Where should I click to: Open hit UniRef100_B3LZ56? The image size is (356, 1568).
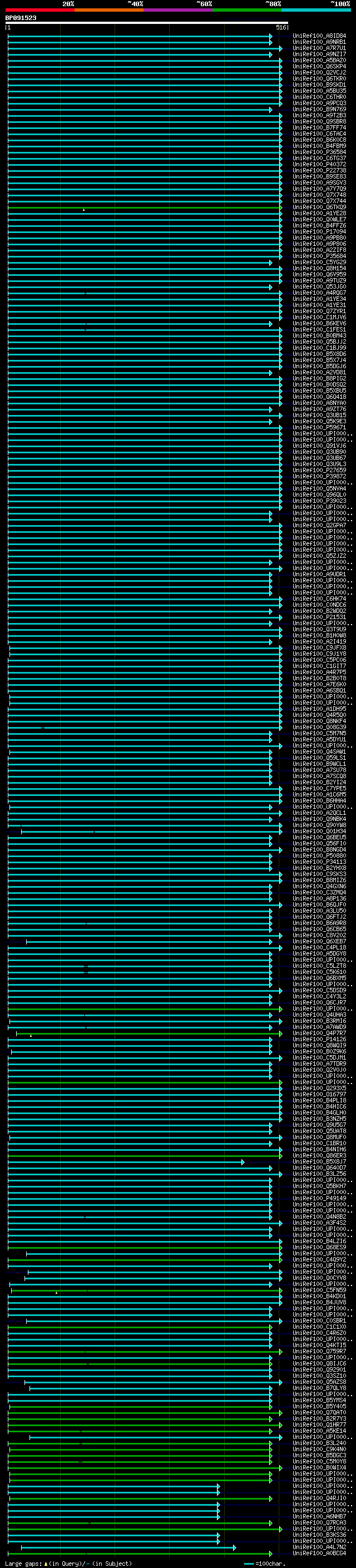[x=319, y=1174]
